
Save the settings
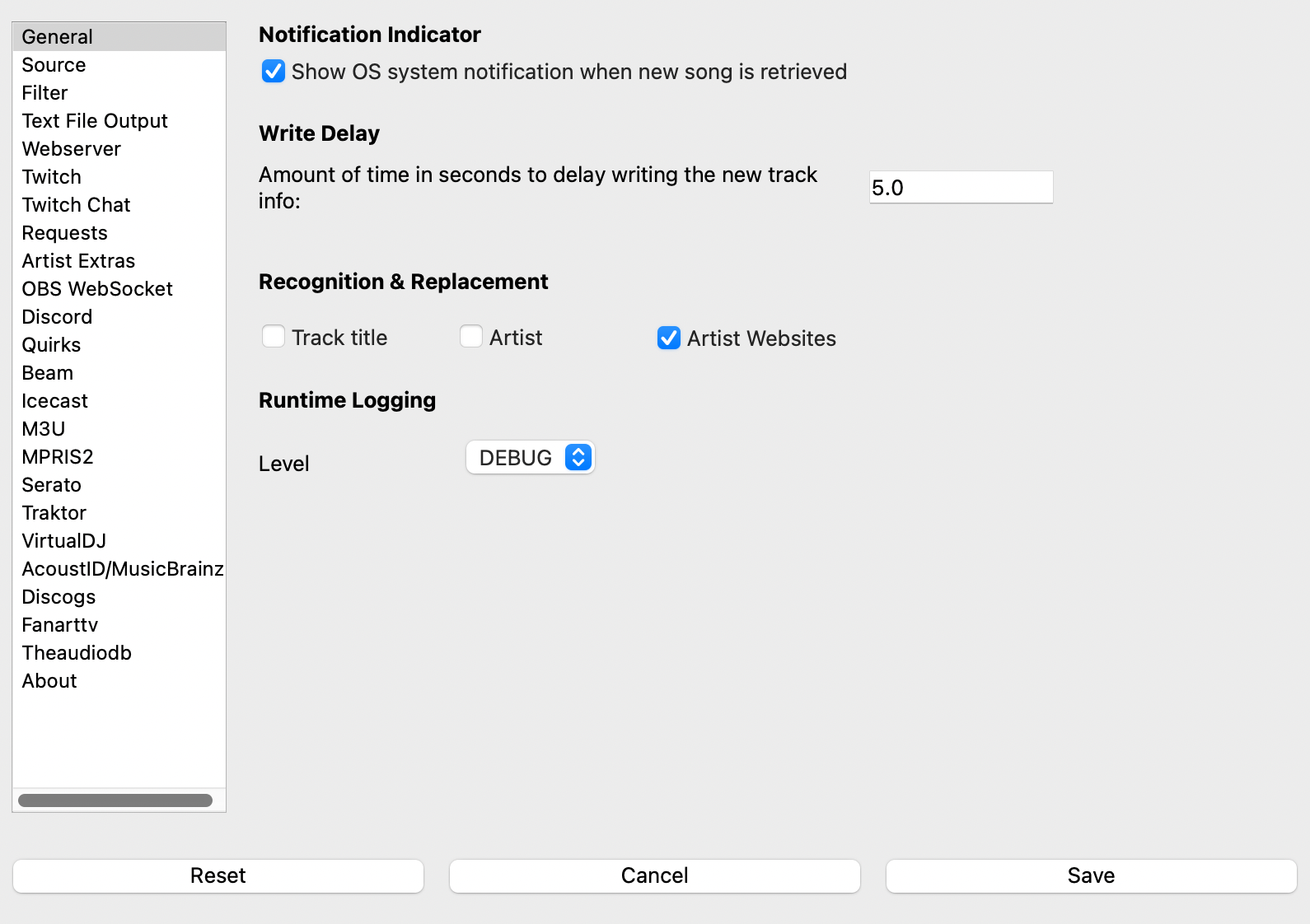[x=1091, y=875]
